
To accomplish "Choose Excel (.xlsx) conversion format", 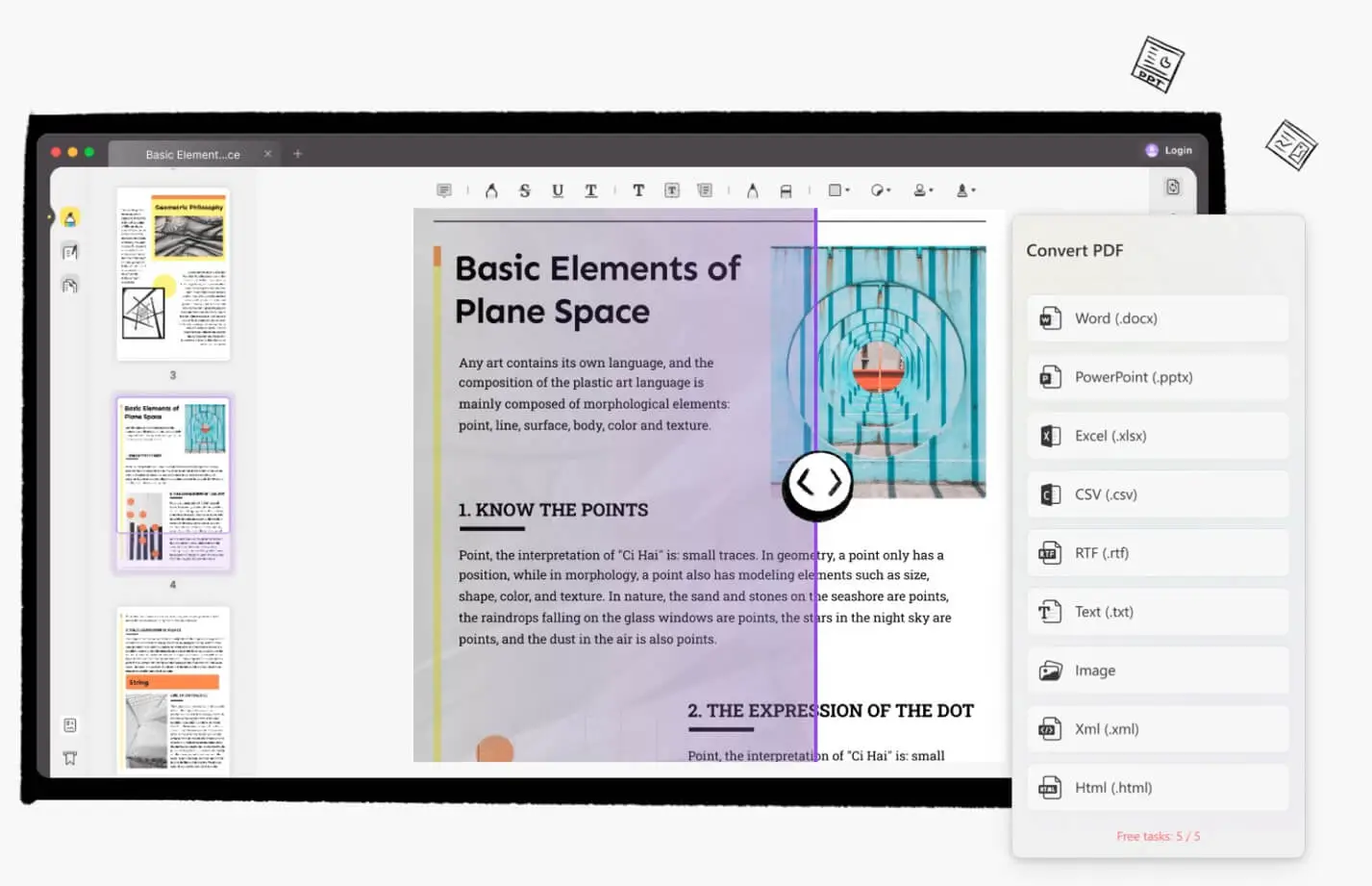I will coord(1158,436).
